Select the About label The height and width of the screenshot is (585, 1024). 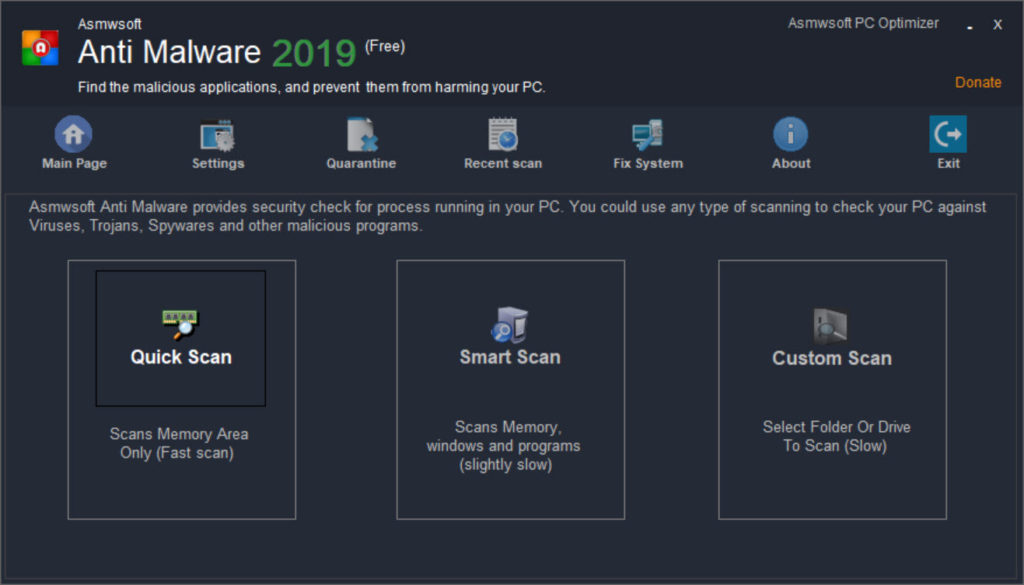791,163
